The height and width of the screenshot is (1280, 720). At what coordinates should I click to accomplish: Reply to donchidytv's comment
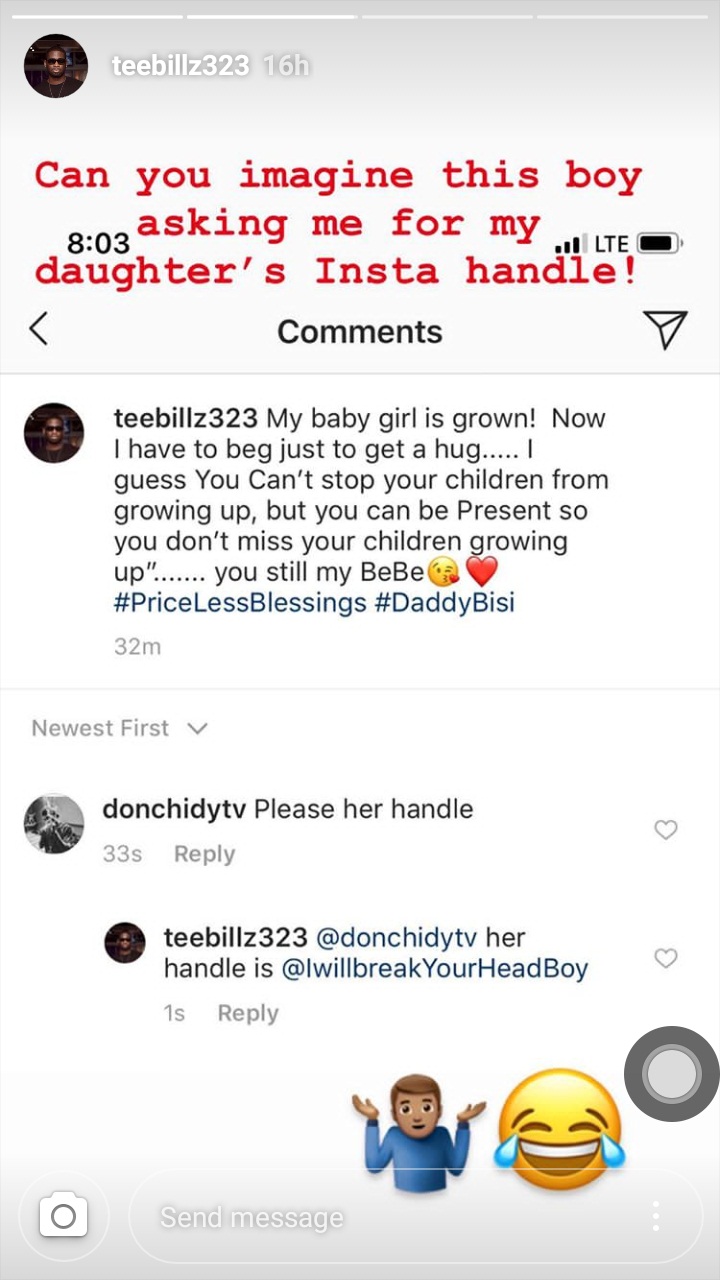tap(204, 854)
